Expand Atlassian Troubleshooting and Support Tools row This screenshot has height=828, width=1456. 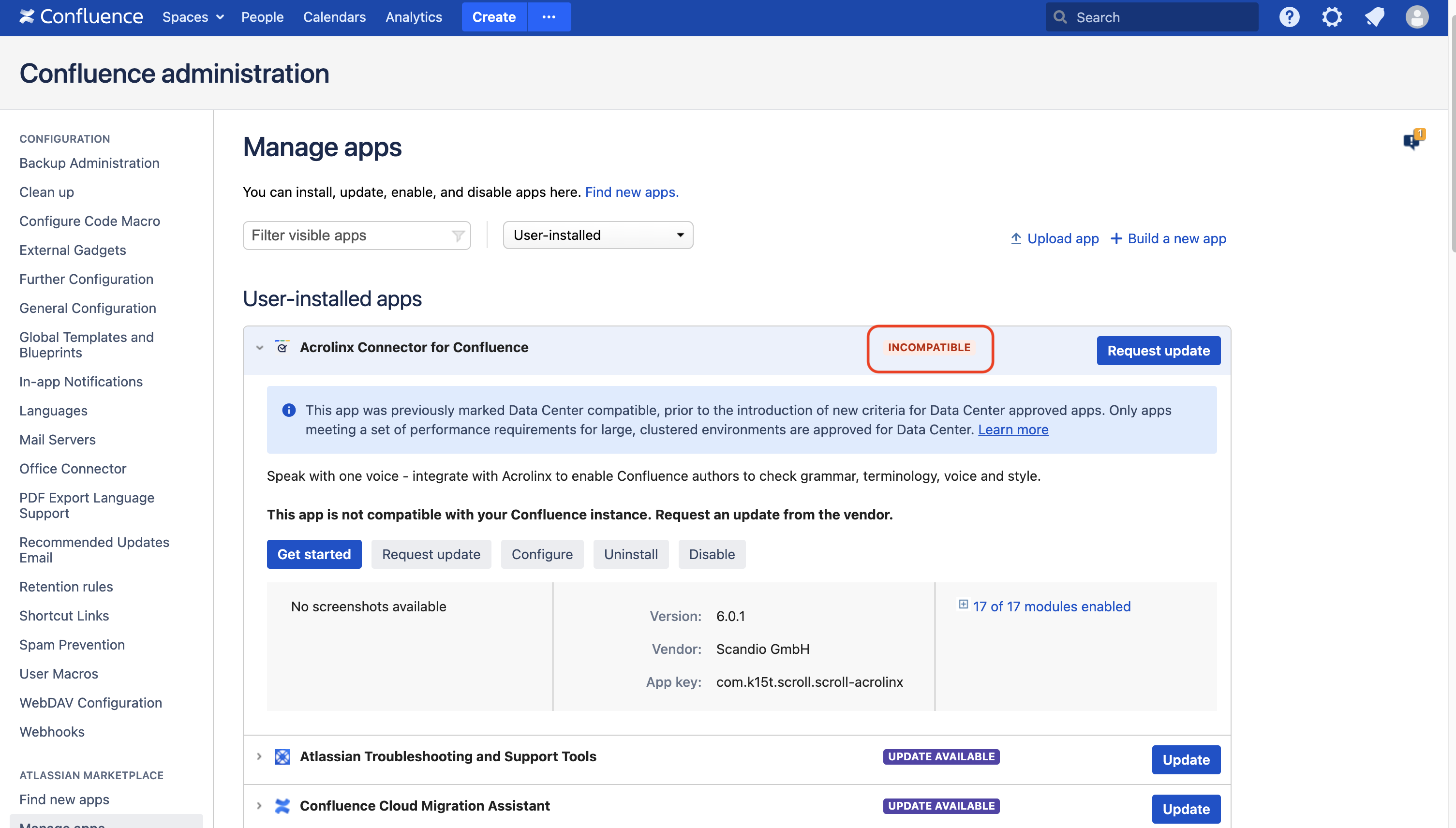coord(259,756)
